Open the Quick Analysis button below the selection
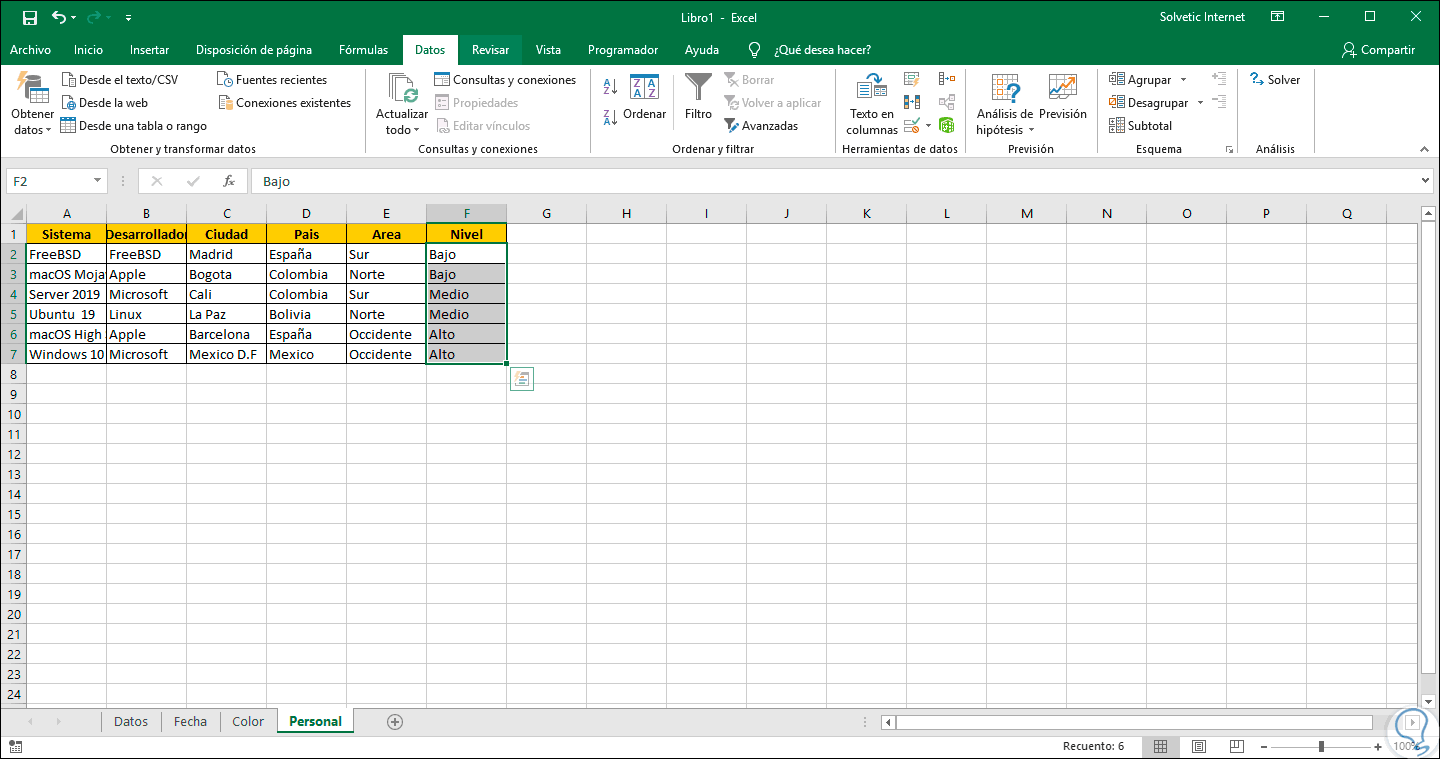This screenshot has height=759, width=1440. (x=521, y=378)
